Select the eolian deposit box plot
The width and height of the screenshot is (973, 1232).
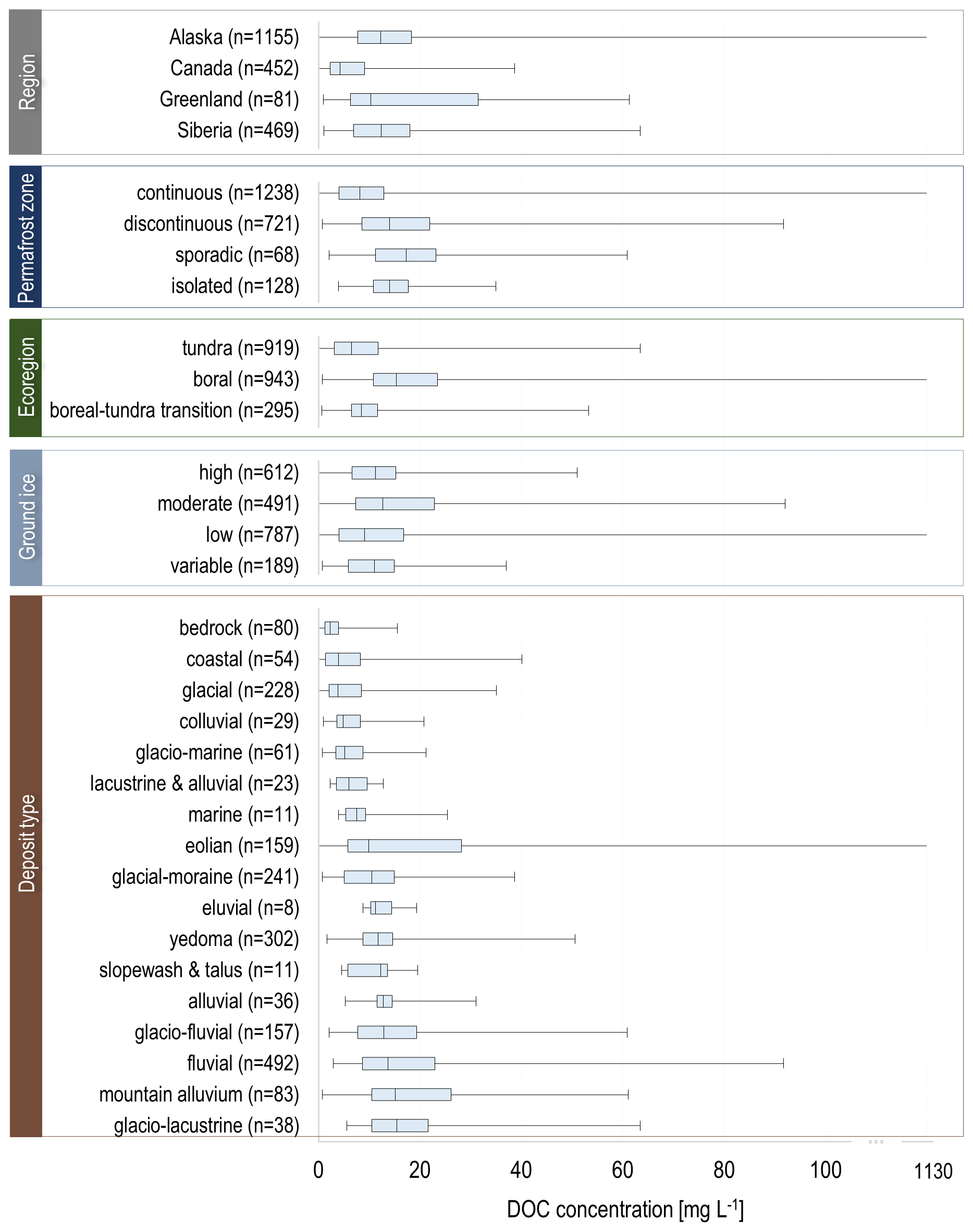click(404, 846)
